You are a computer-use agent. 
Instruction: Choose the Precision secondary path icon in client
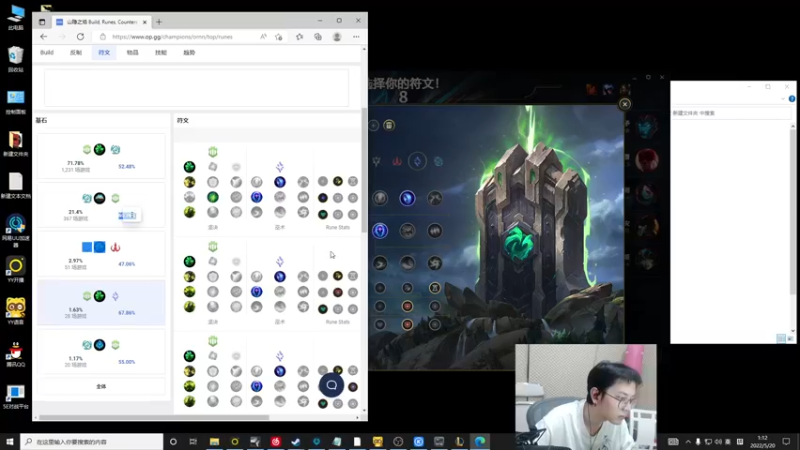point(377,162)
